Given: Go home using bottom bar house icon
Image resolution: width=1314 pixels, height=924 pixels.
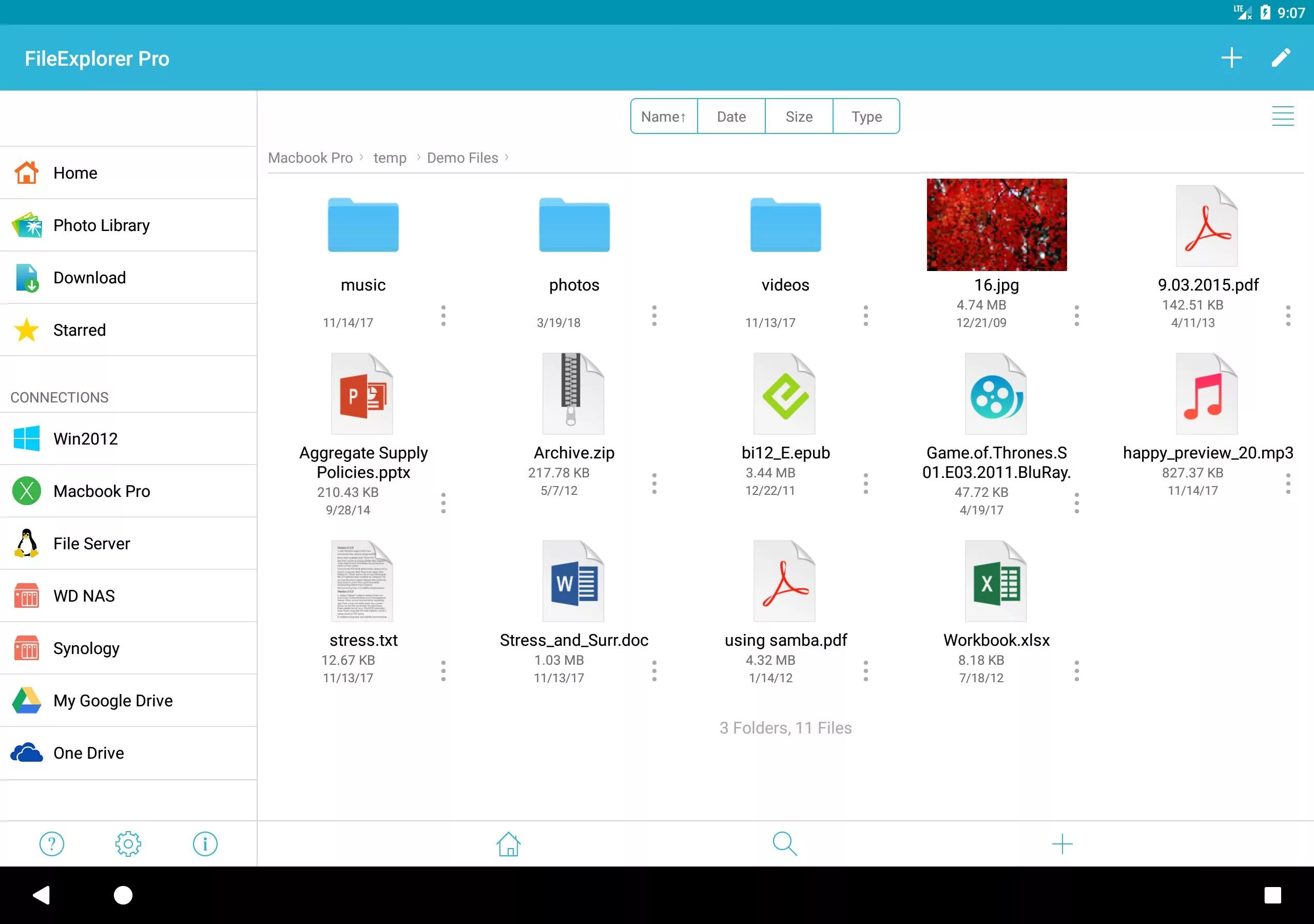Looking at the screenshot, I should (508, 844).
